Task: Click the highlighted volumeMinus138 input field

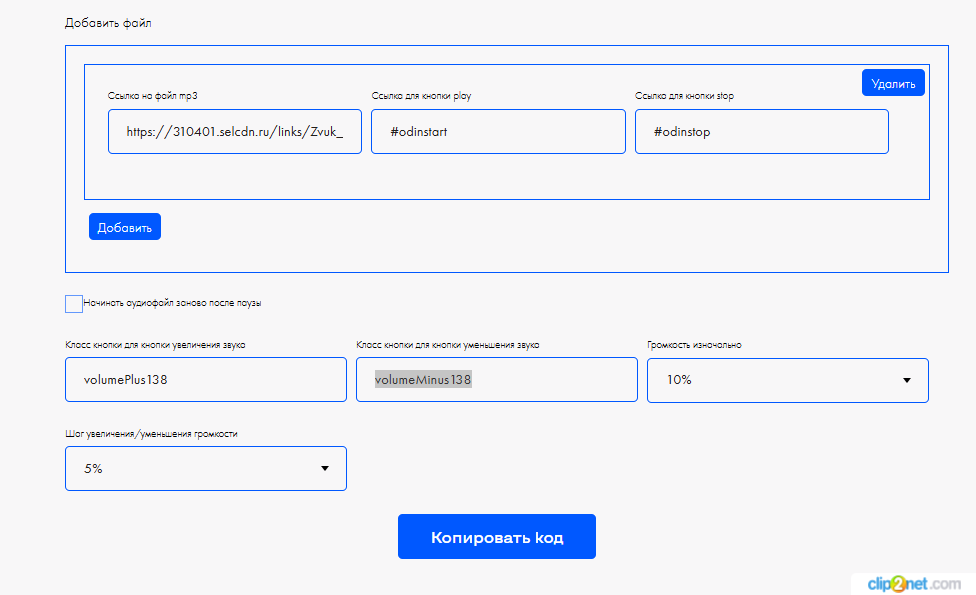Action: click(496, 380)
